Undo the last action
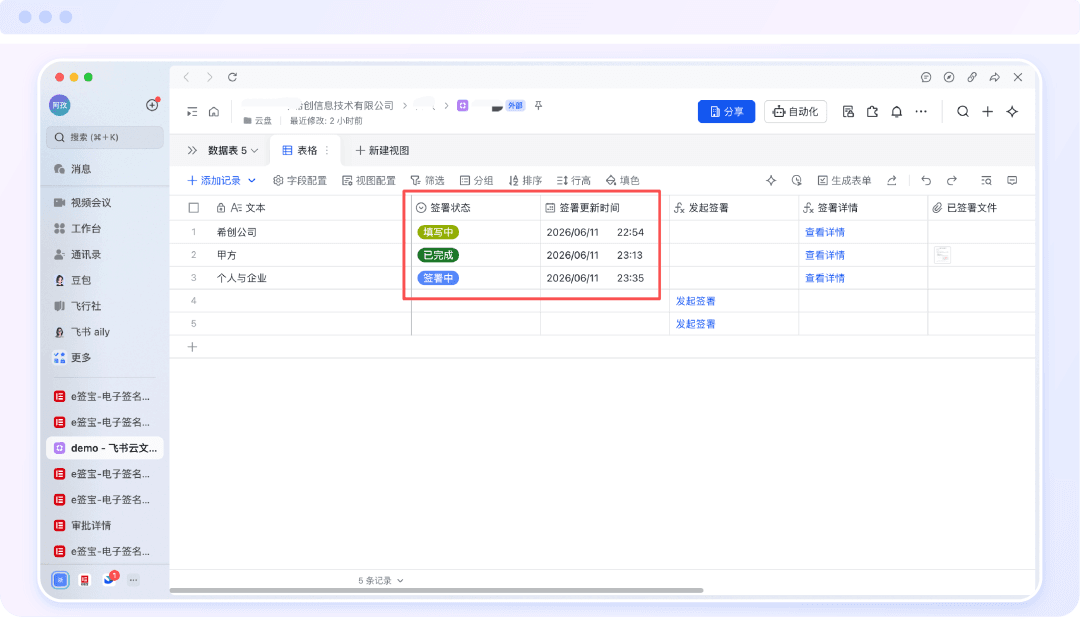This screenshot has width=1080, height=626. (926, 180)
